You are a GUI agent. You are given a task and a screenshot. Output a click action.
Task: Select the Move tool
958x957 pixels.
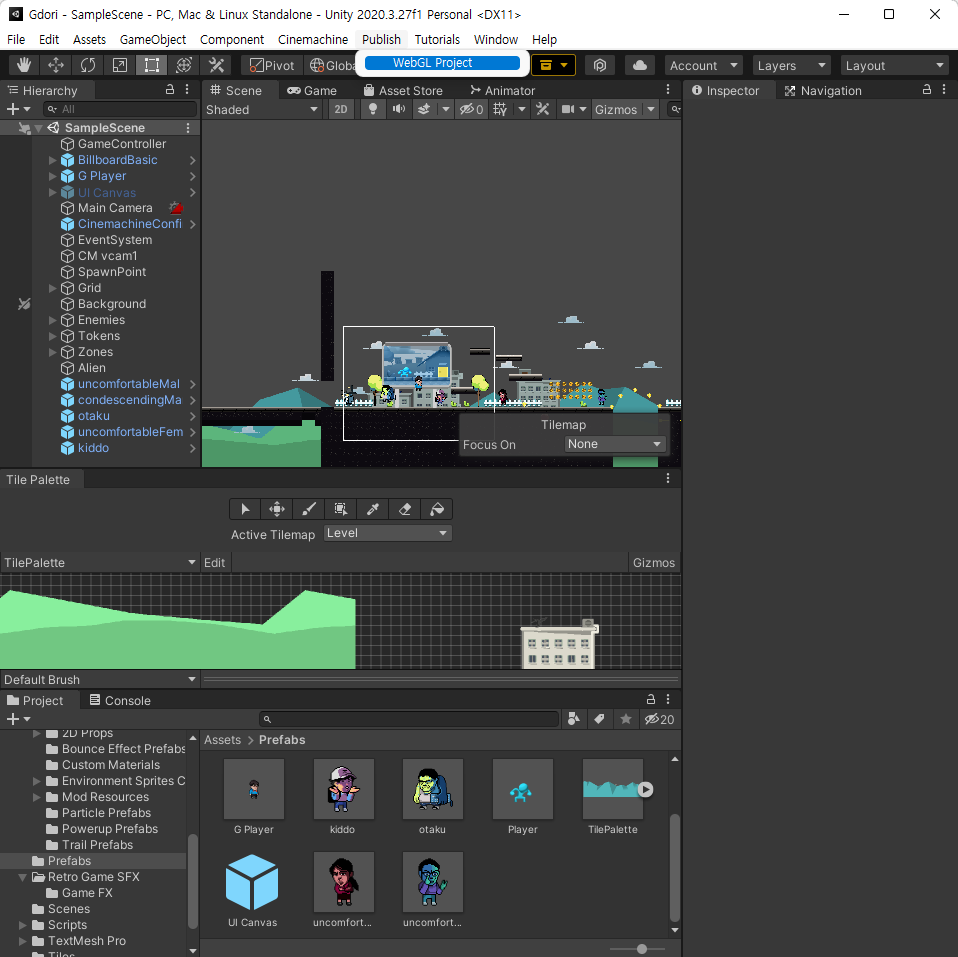coord(56,65)
